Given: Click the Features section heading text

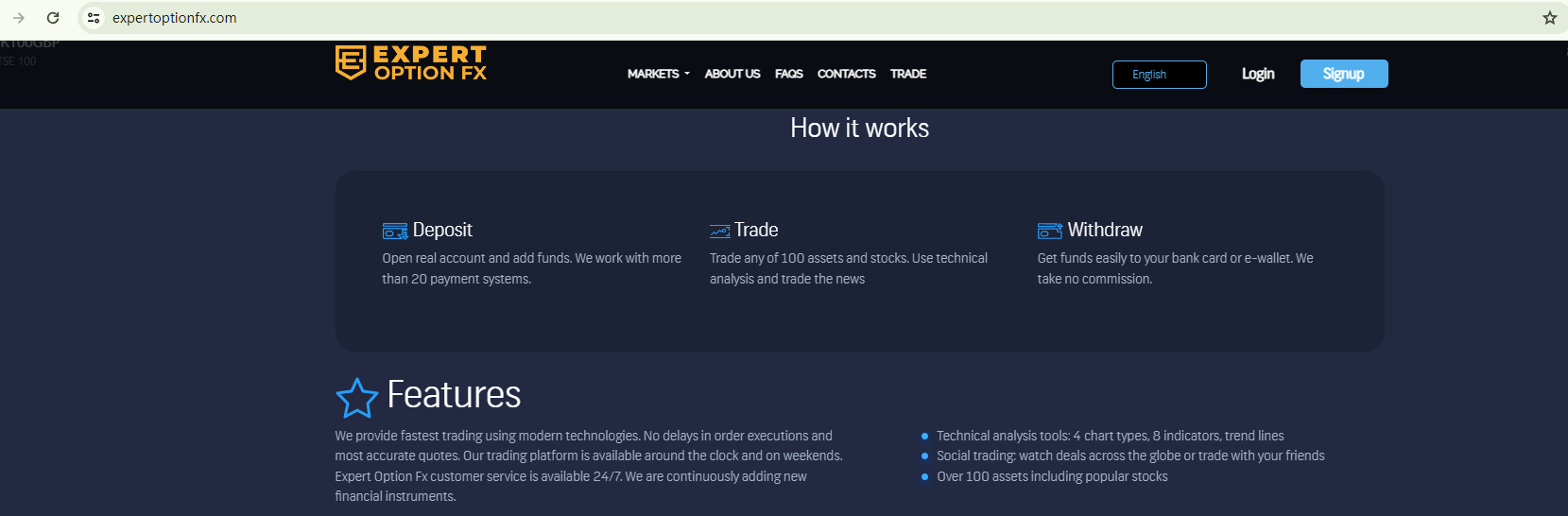Looking at the screenshot, I should click(x=454, y=395).
